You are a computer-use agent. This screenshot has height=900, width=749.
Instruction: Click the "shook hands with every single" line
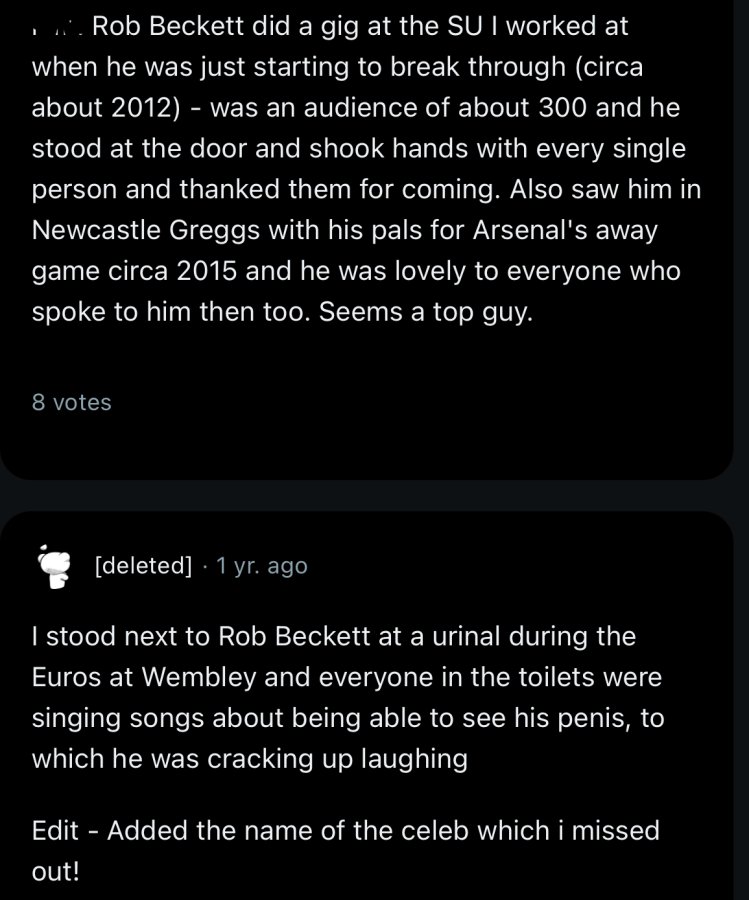point(498,149)
